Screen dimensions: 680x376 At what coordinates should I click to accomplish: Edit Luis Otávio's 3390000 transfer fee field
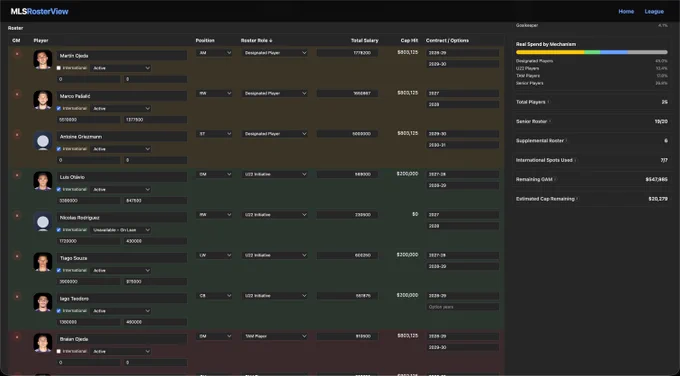88,201
